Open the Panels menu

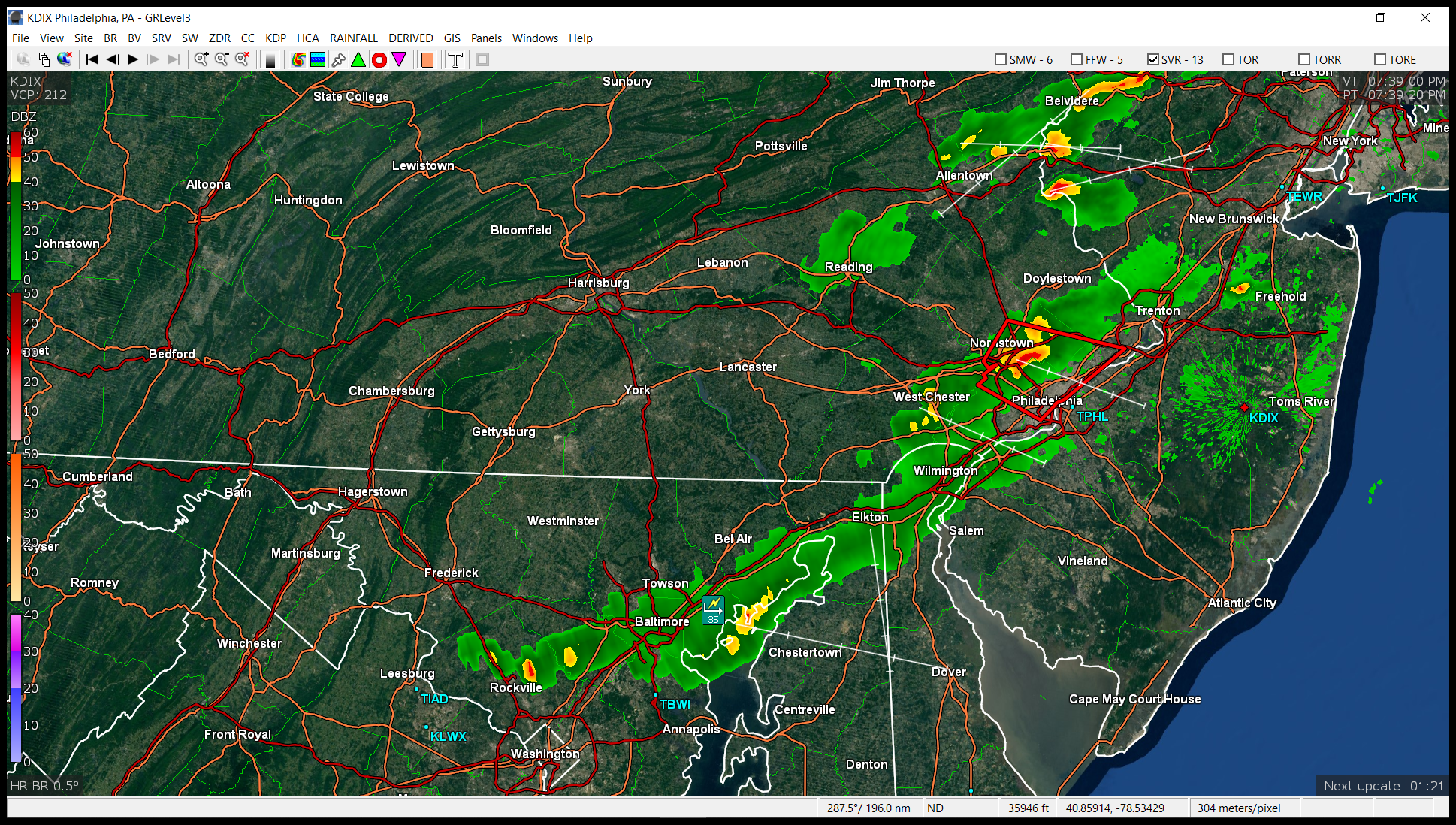pyautogui.click(x=486, y=38)
